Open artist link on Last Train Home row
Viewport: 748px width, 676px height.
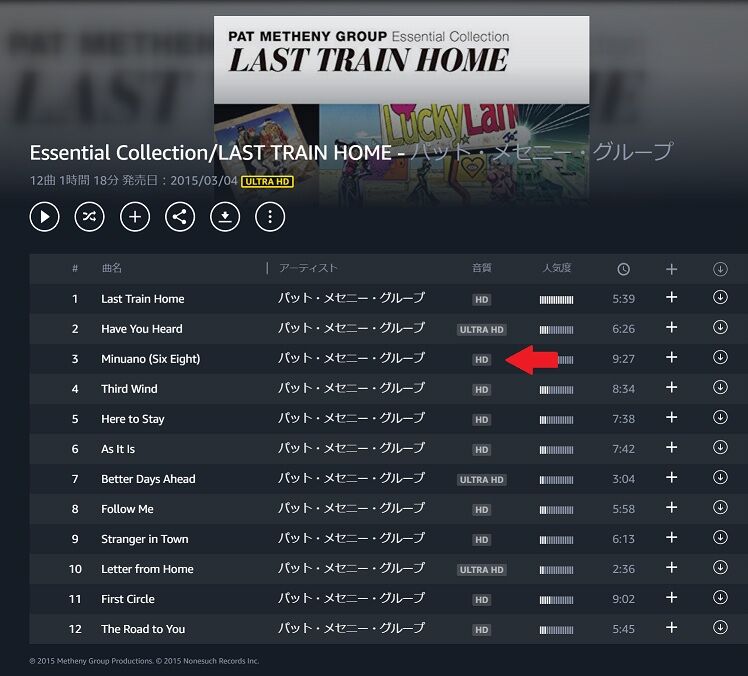pos(351,298)
